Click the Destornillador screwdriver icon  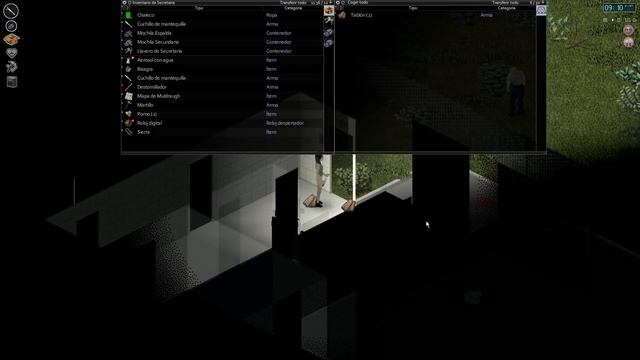129,87
